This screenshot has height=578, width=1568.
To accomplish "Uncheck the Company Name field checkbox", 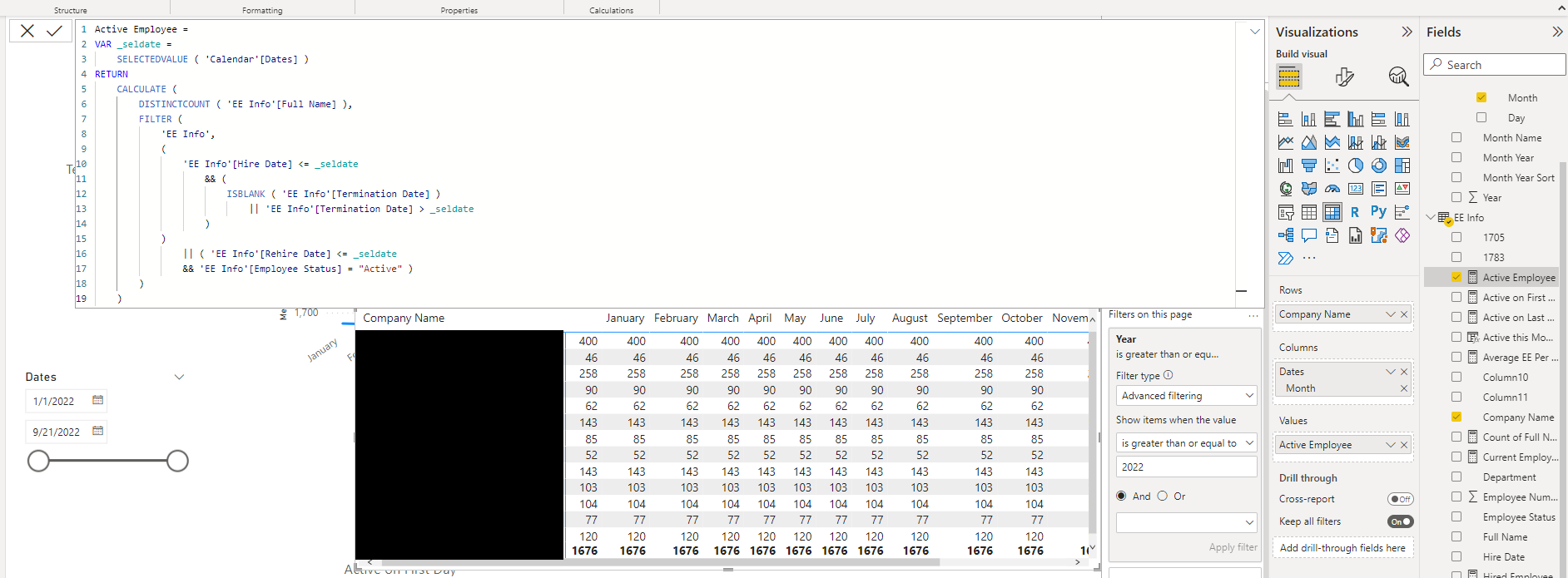I will 1456,417.
